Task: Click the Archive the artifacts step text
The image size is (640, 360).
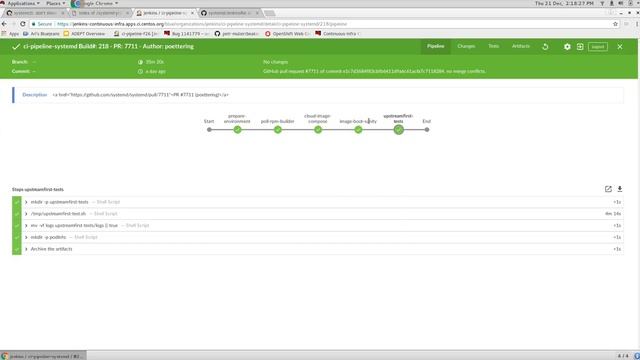Action: point(51,249)
